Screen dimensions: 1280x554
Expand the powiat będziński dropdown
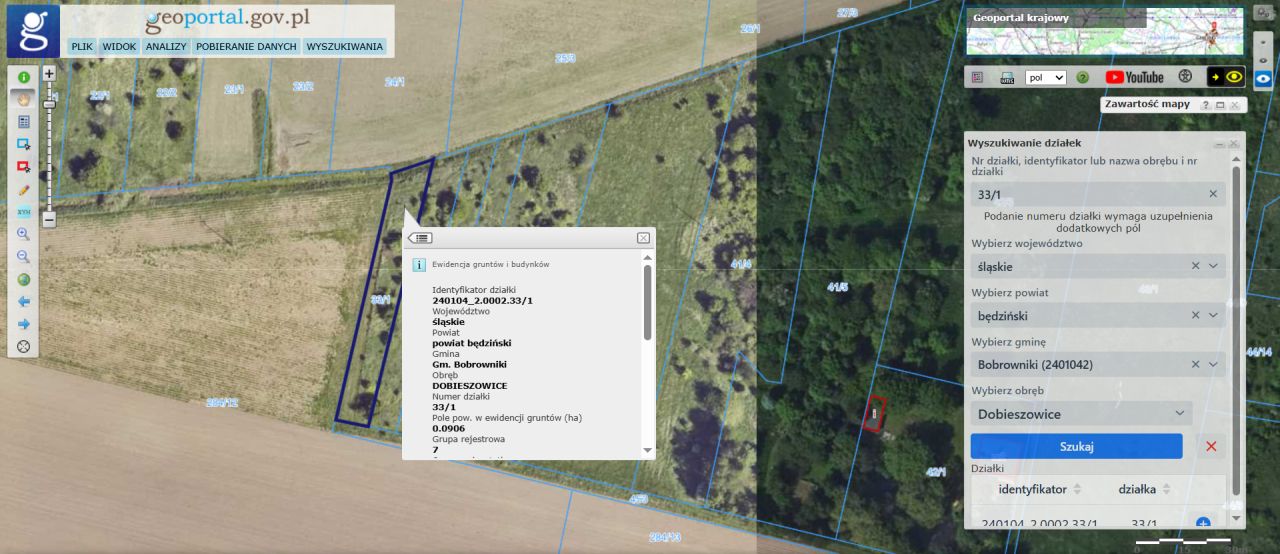pyautogui.click(x=1213, y=315)
